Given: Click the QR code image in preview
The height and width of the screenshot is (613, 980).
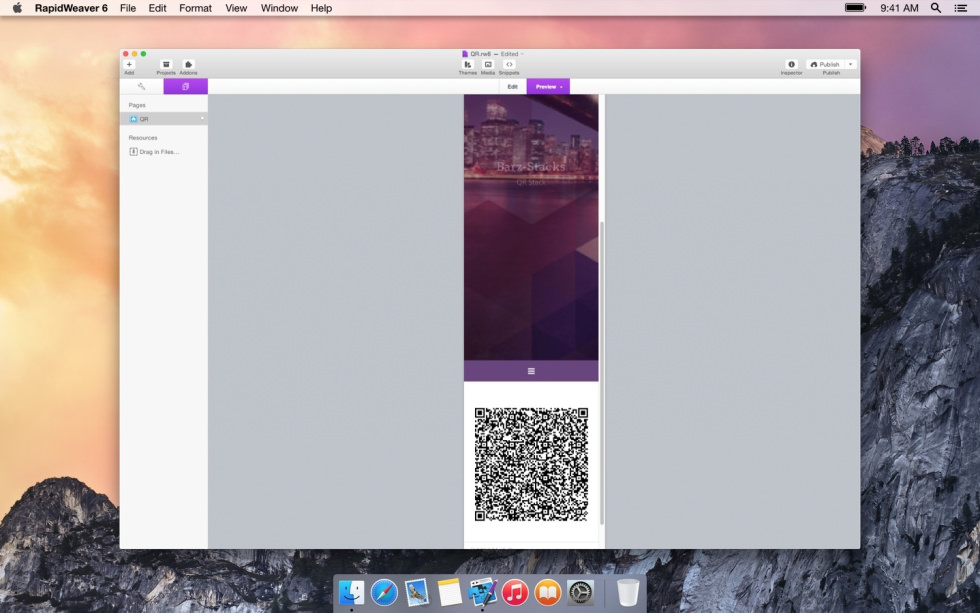Looking at the screenshot, I should click(x=531, y=464).
